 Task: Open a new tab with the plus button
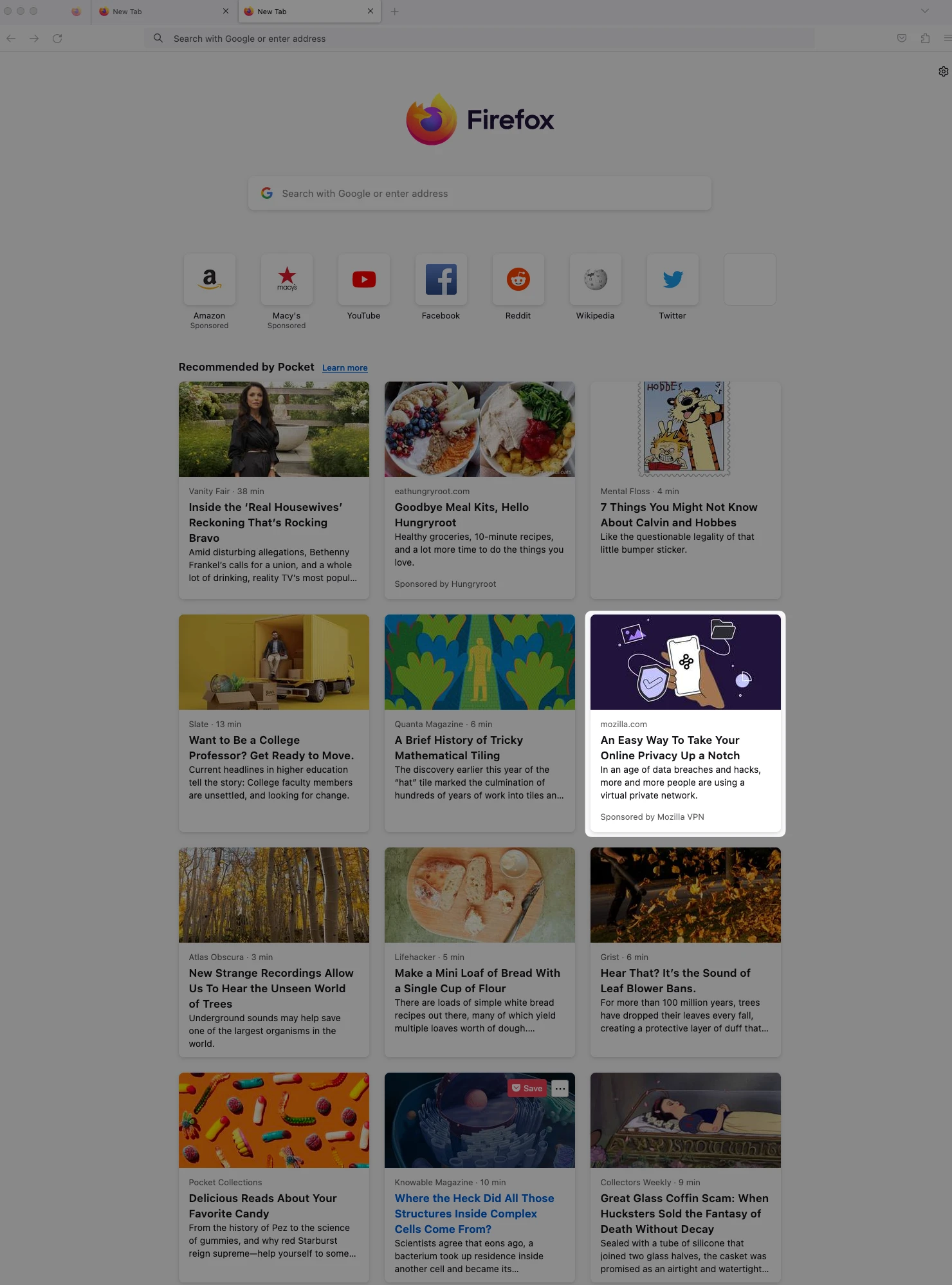point(395,12)
